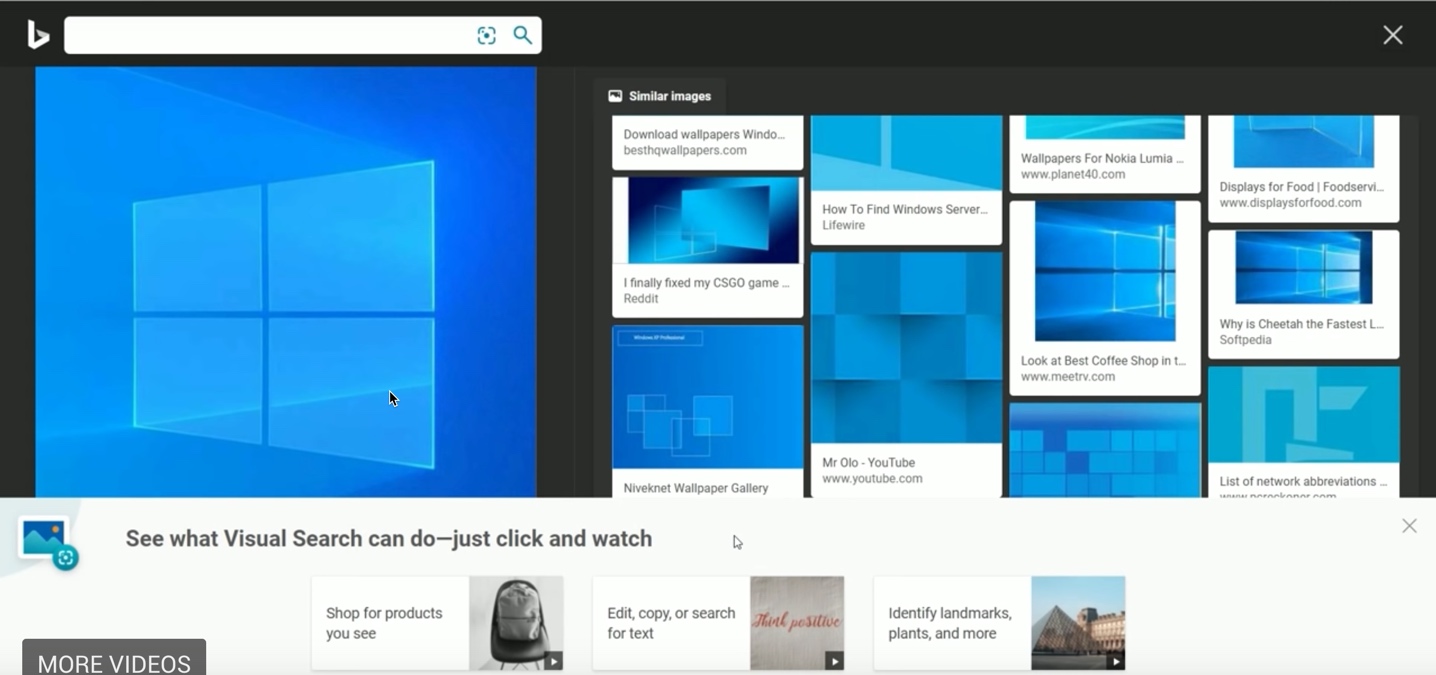Click the main Windows wallpaper image
This screenshot has width=1436, height=675.
pyautogui.click(x=286, y=282)
